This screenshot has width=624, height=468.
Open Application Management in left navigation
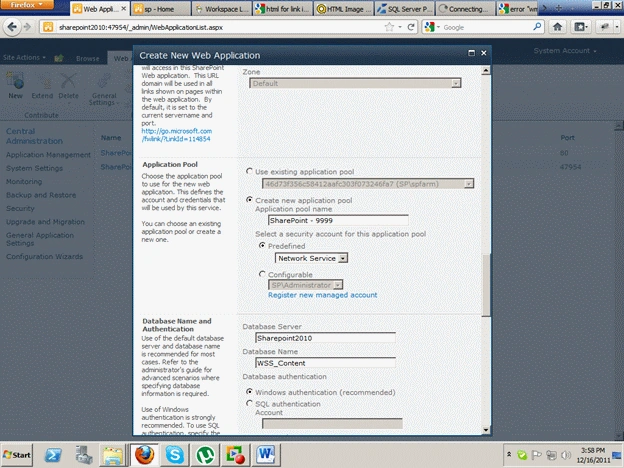click(x=48, y=155)
